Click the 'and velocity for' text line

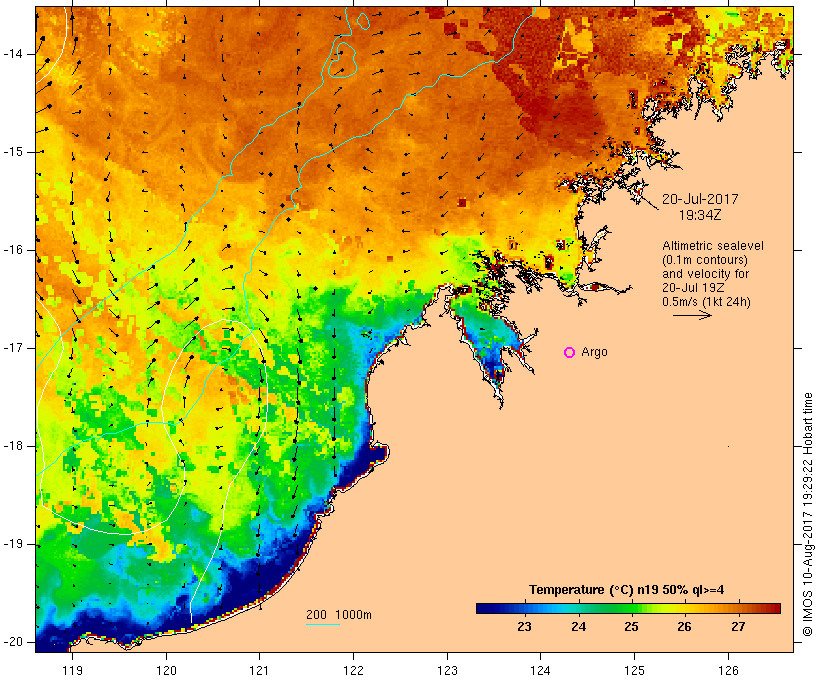point(705,274)
